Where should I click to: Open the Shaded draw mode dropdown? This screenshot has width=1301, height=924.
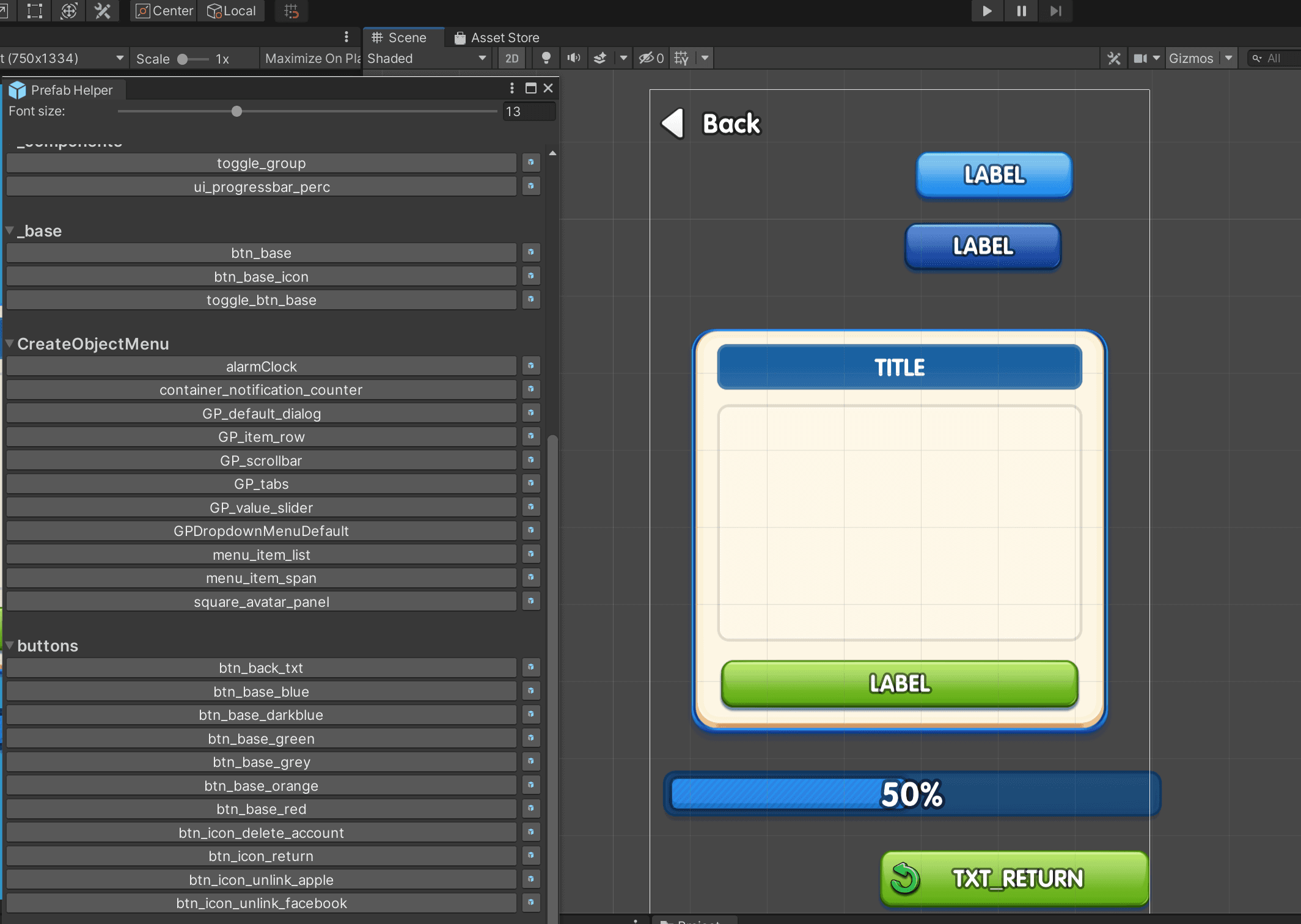pyautogui.click(x=427, y=59)
